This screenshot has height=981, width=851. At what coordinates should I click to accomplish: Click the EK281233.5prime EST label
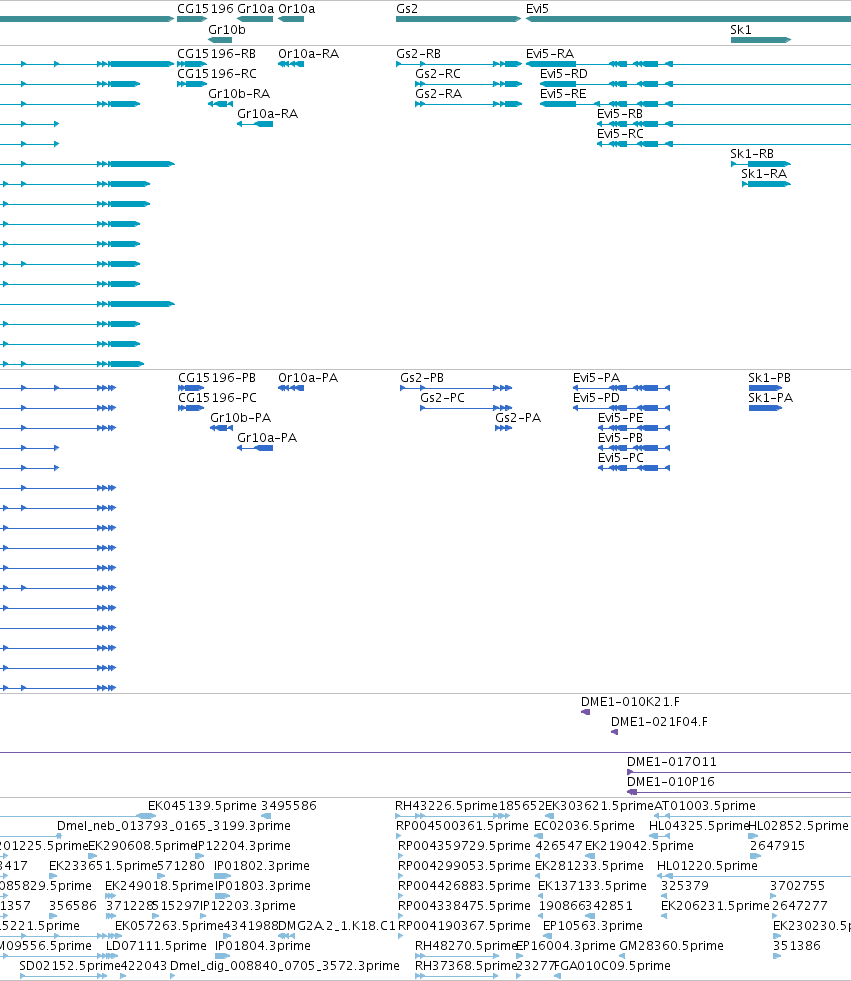[x=589, y=866]
